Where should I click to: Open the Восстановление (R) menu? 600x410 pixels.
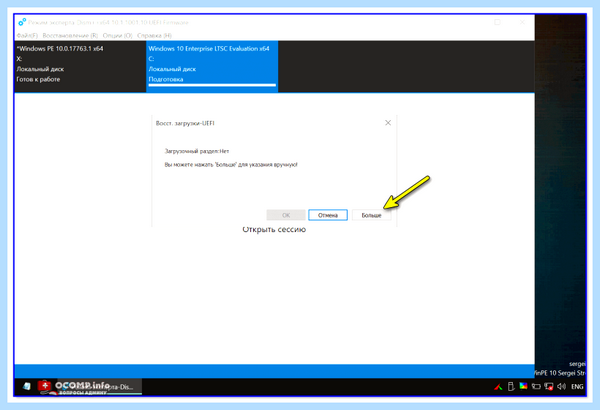click(x=70, y=35)
